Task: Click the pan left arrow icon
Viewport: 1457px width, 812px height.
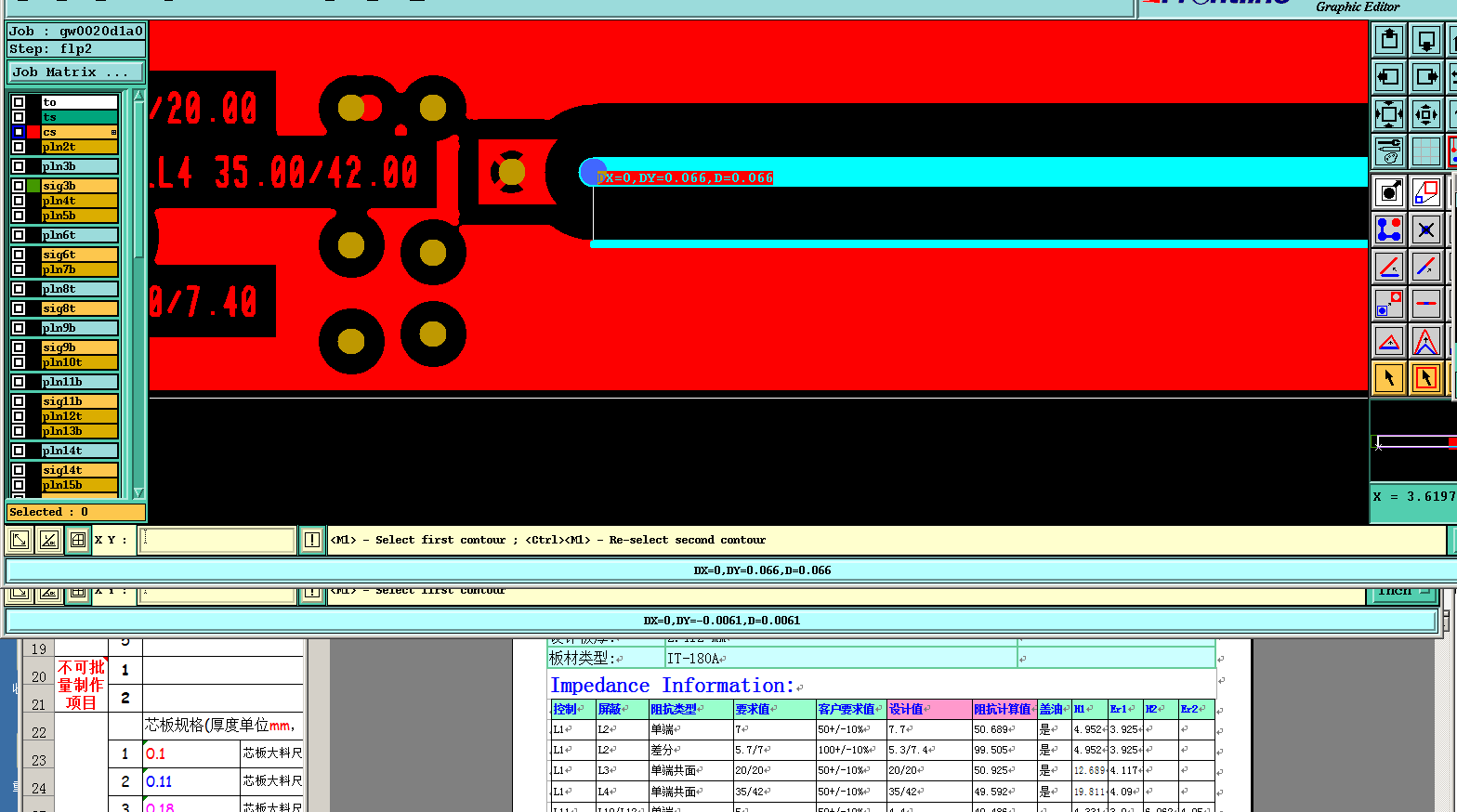Action: (1389, 77)
